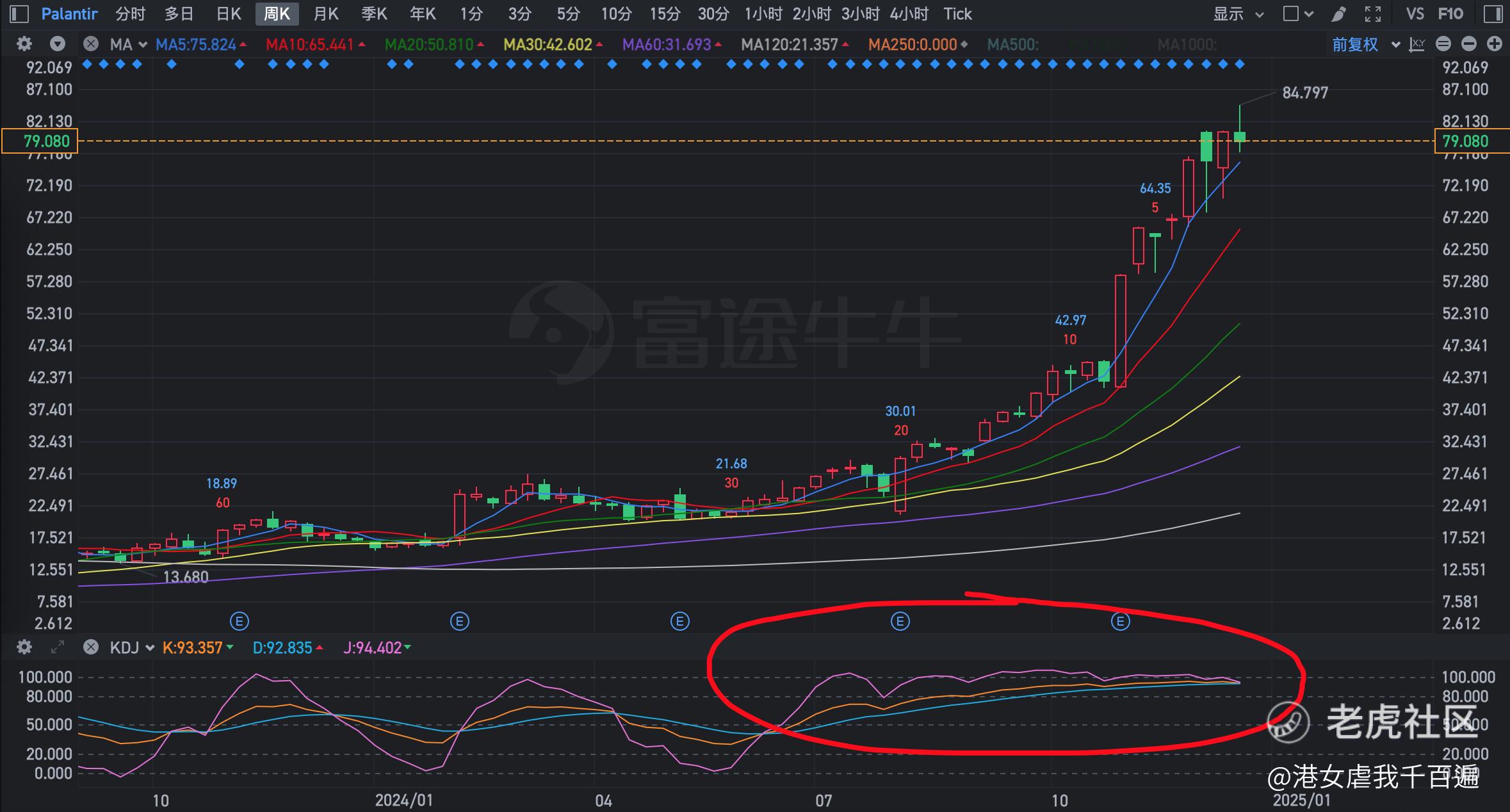Toggle the MA1000 line label
This screenshot has height=812, width=1510.
[x=1187, y=44]
